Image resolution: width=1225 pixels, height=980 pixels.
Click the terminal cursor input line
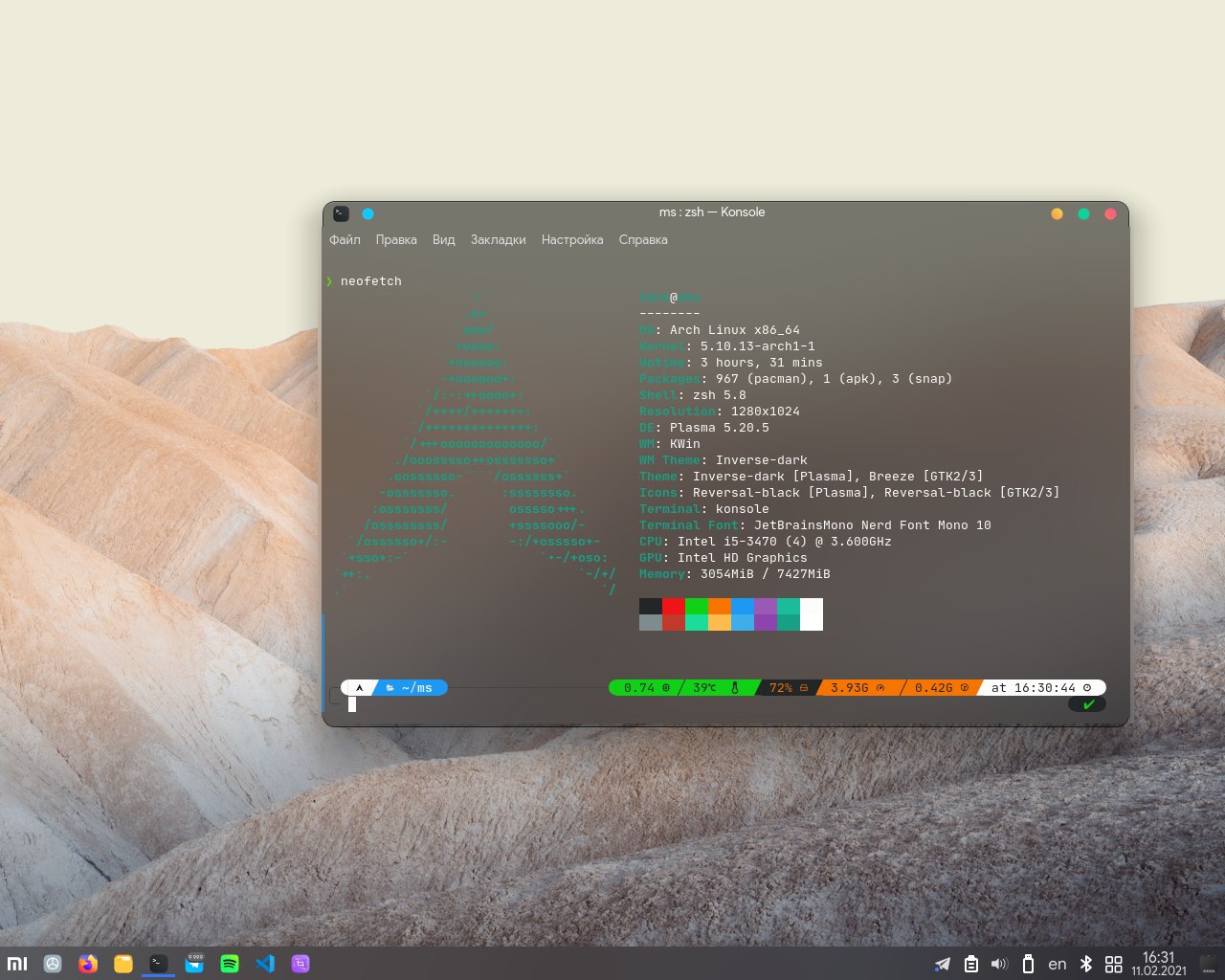click(352, 704)
